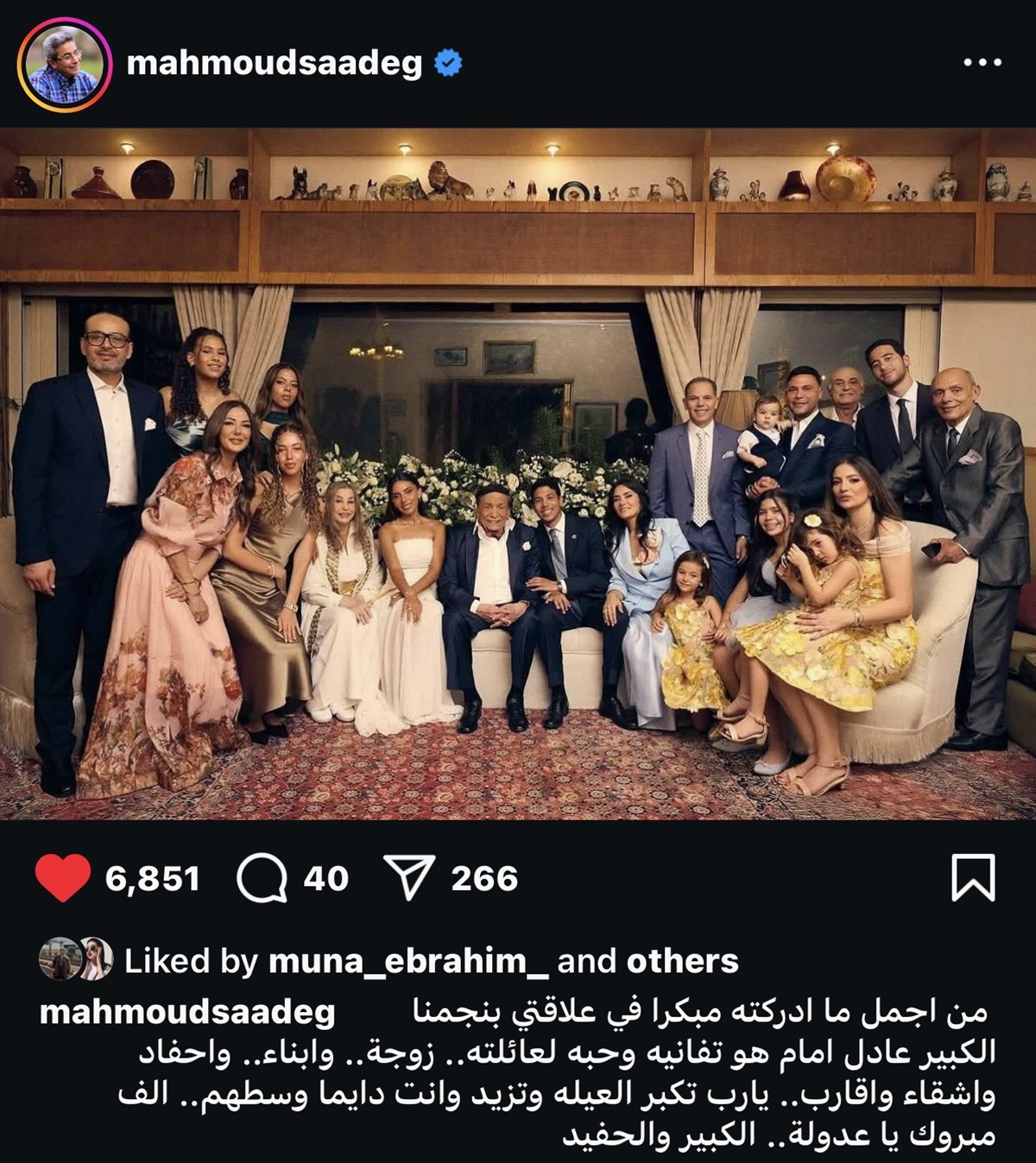
Task: Open mahmoudsaadeg profile from header username
Action: pyautogui.click(x=274, y=64)
